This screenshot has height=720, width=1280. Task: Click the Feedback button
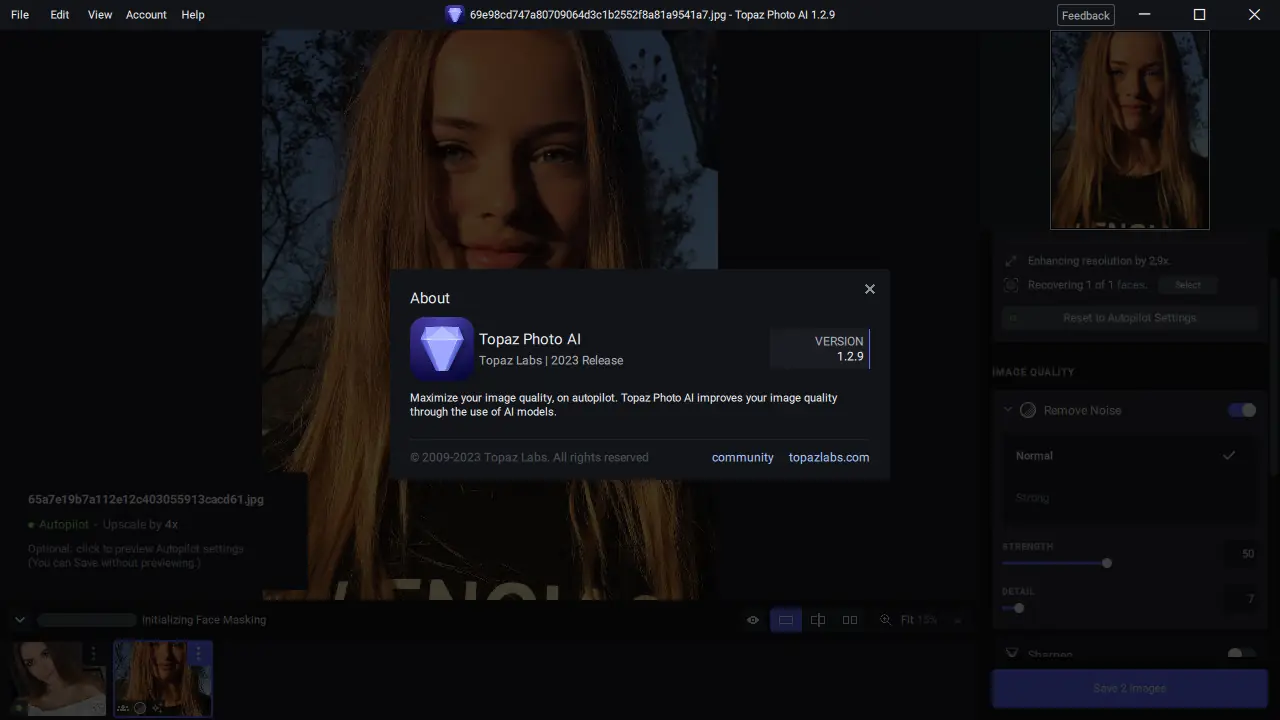(1086, 15)
